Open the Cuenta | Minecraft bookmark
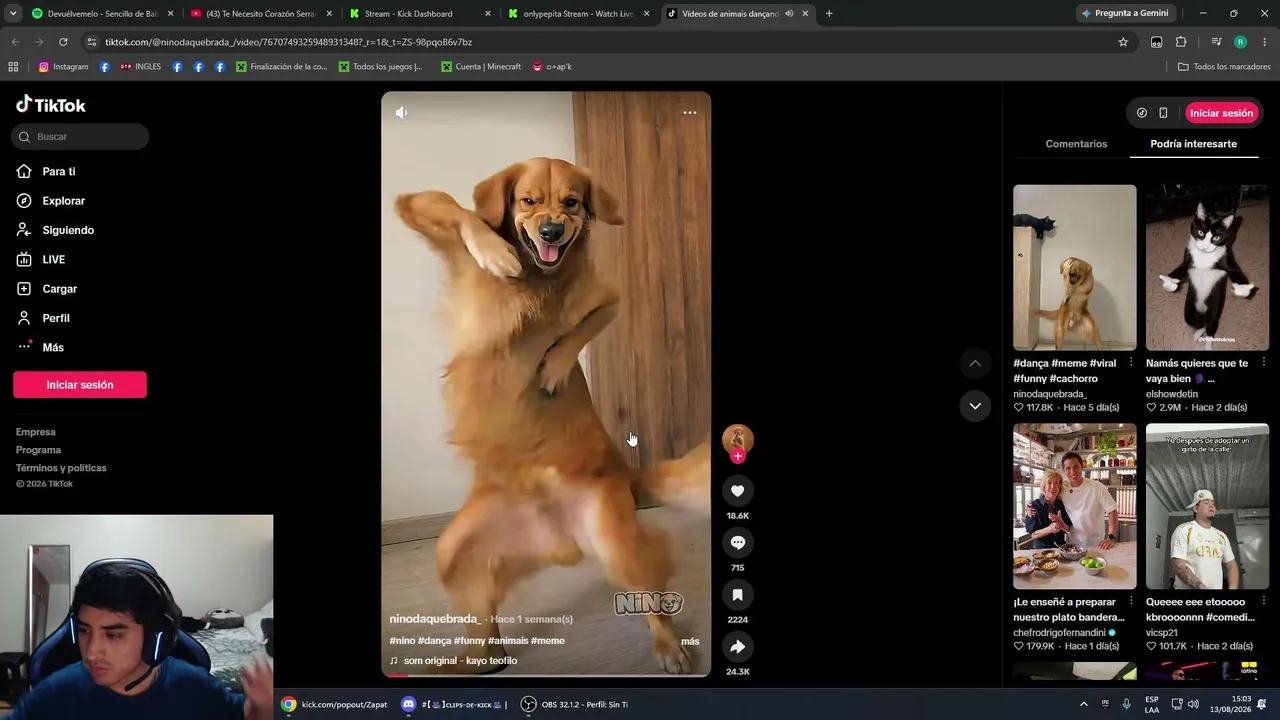The height and width of the screenshot is (720, 1280). click(481, 67)
